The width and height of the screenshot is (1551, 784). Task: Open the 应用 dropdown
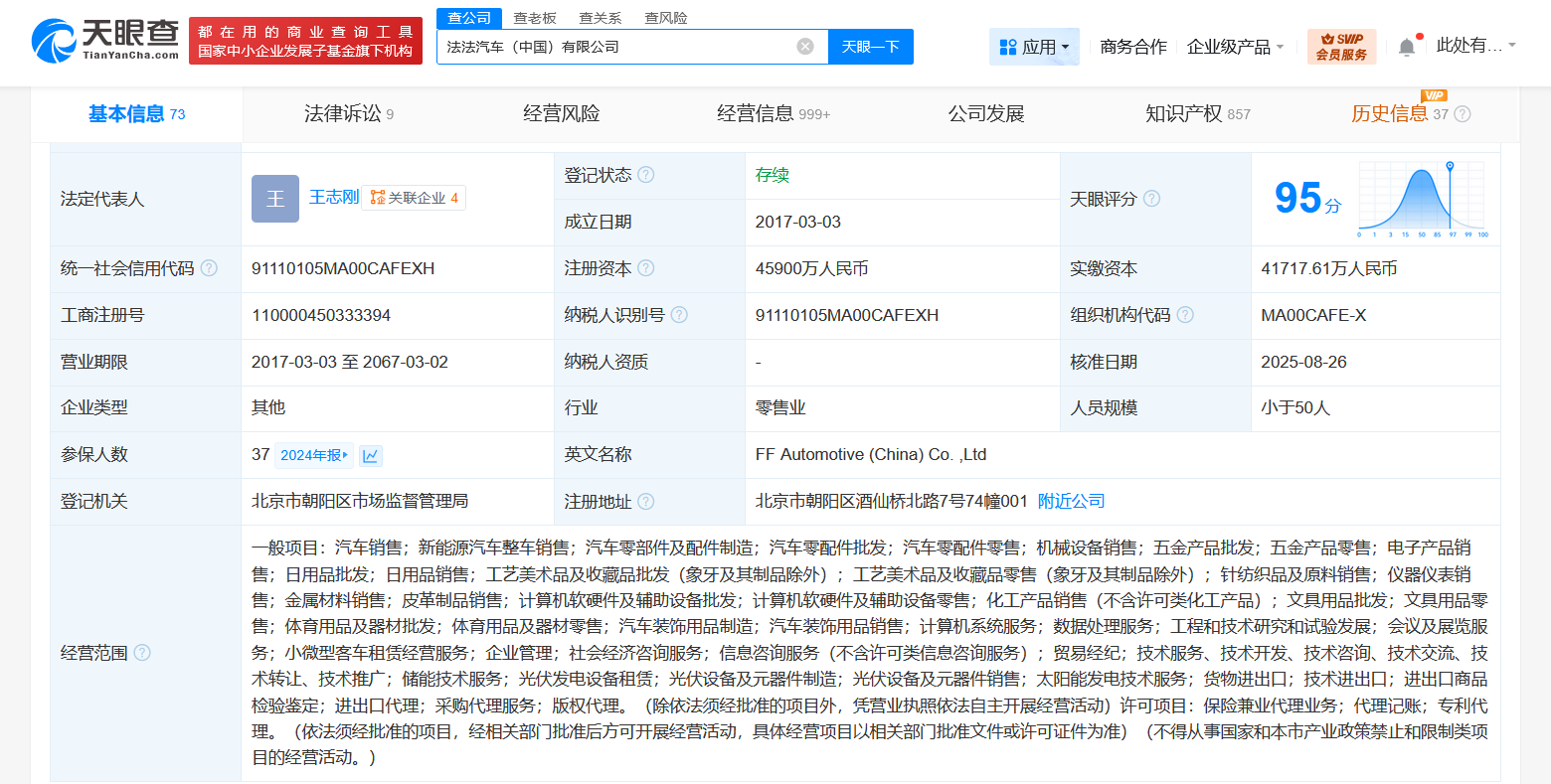[1034, 46]
